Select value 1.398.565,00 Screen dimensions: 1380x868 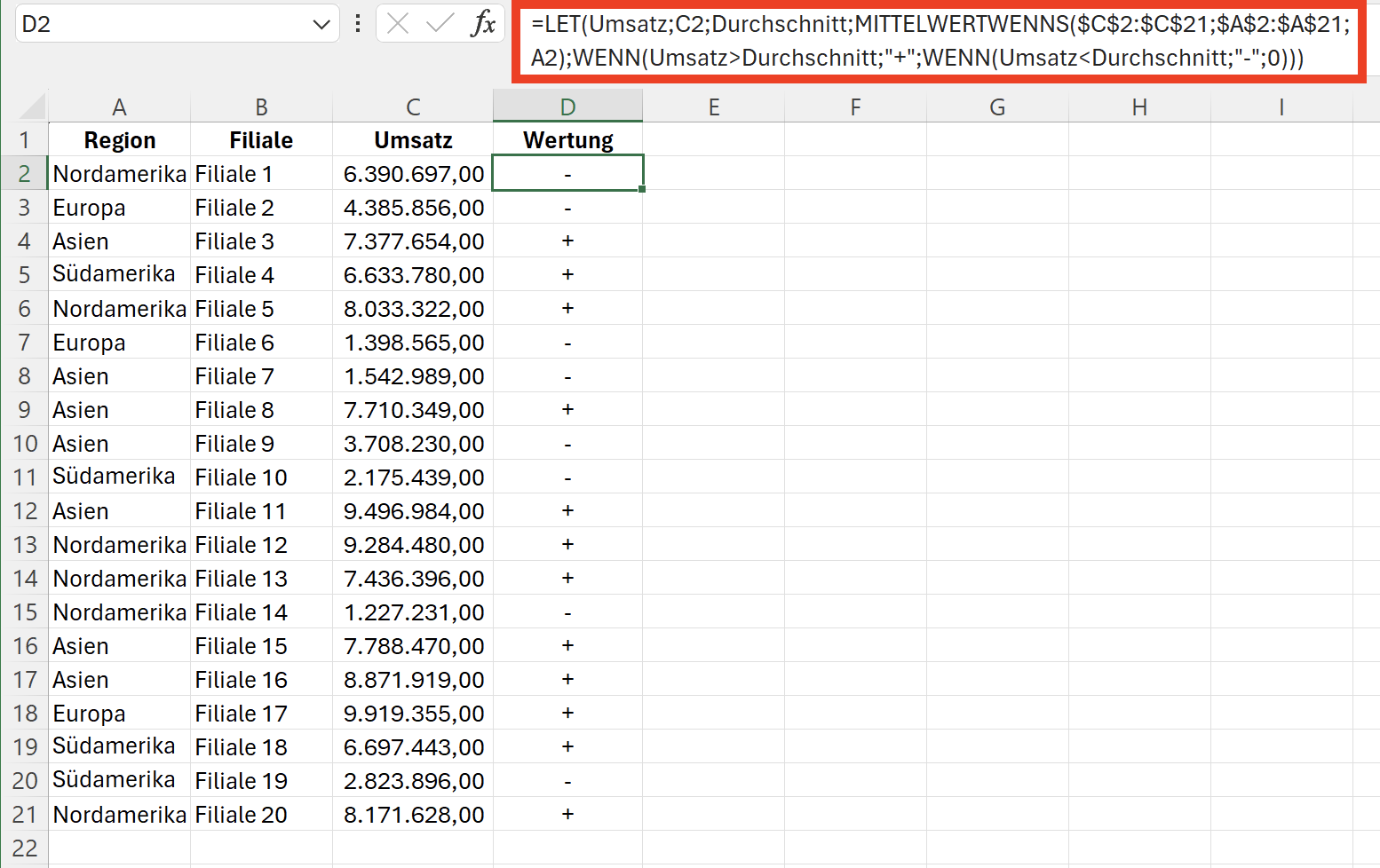(413, 342)
